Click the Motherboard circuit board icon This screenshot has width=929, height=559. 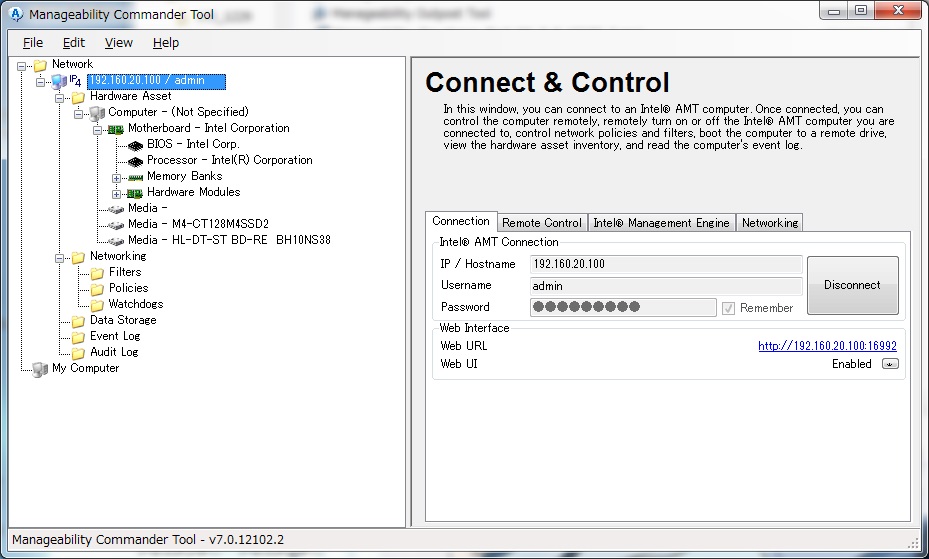(116, 129)
